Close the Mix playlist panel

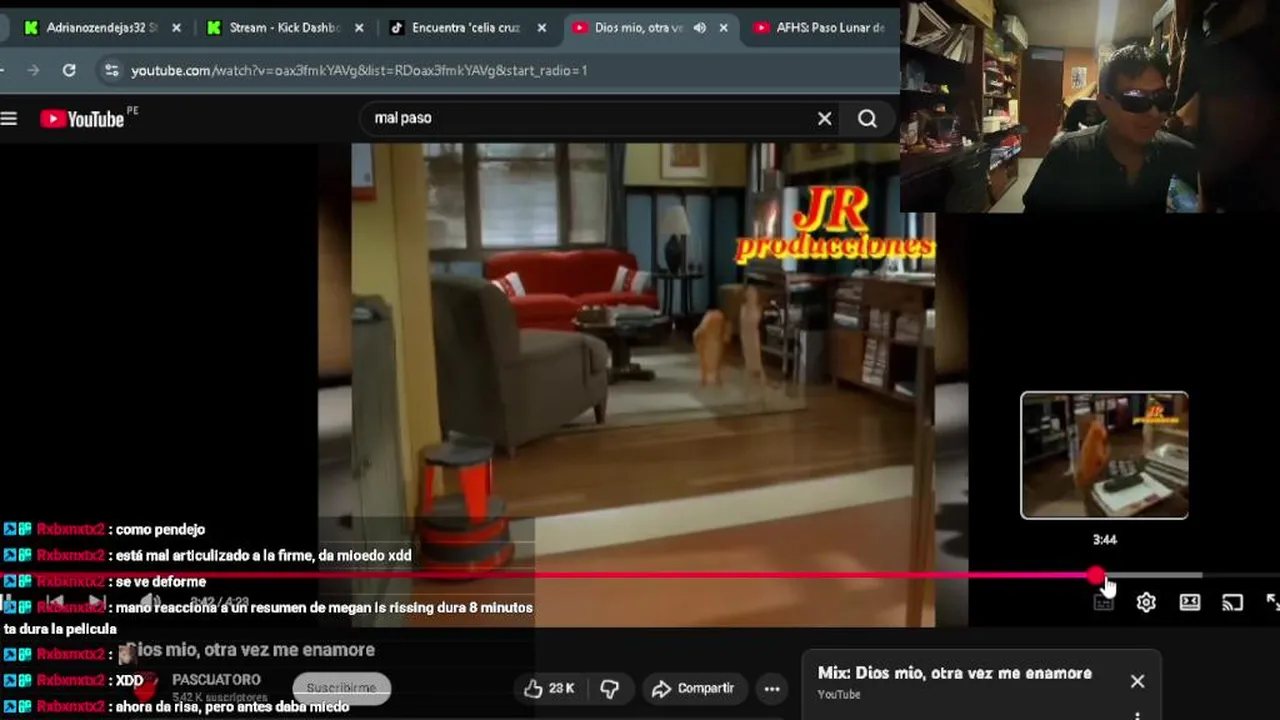(x=1137, y=681)
